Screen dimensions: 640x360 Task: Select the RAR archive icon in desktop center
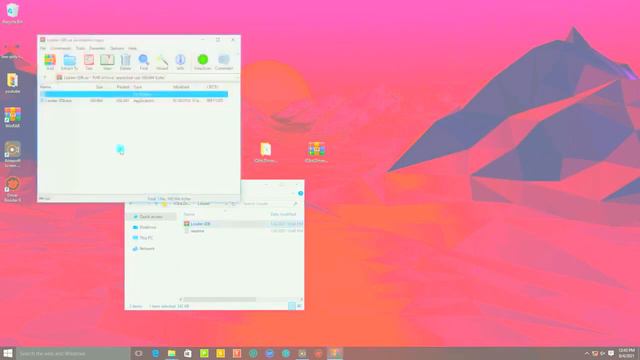click(x=316, y=153)
